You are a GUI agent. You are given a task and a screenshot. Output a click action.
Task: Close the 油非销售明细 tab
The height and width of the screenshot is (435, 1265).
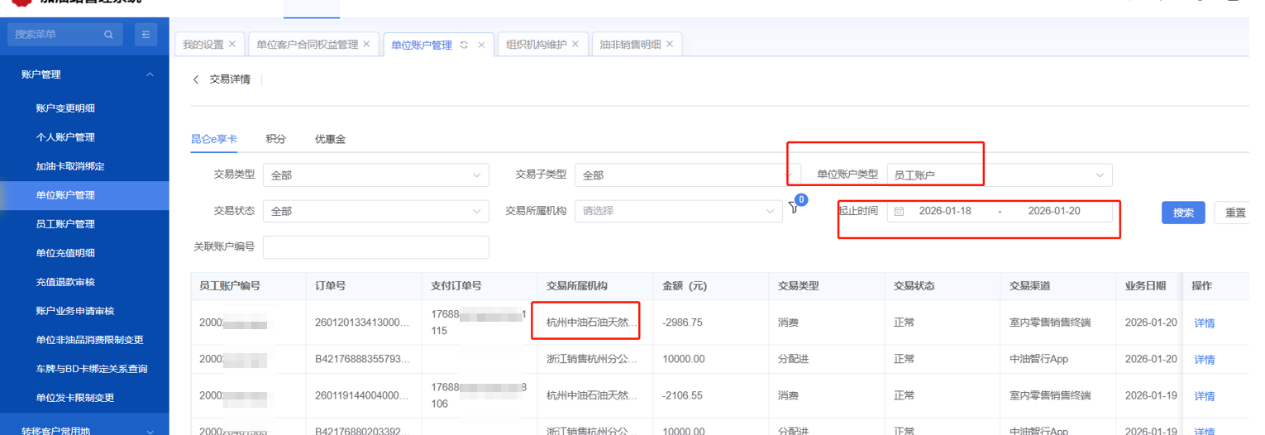669,44
